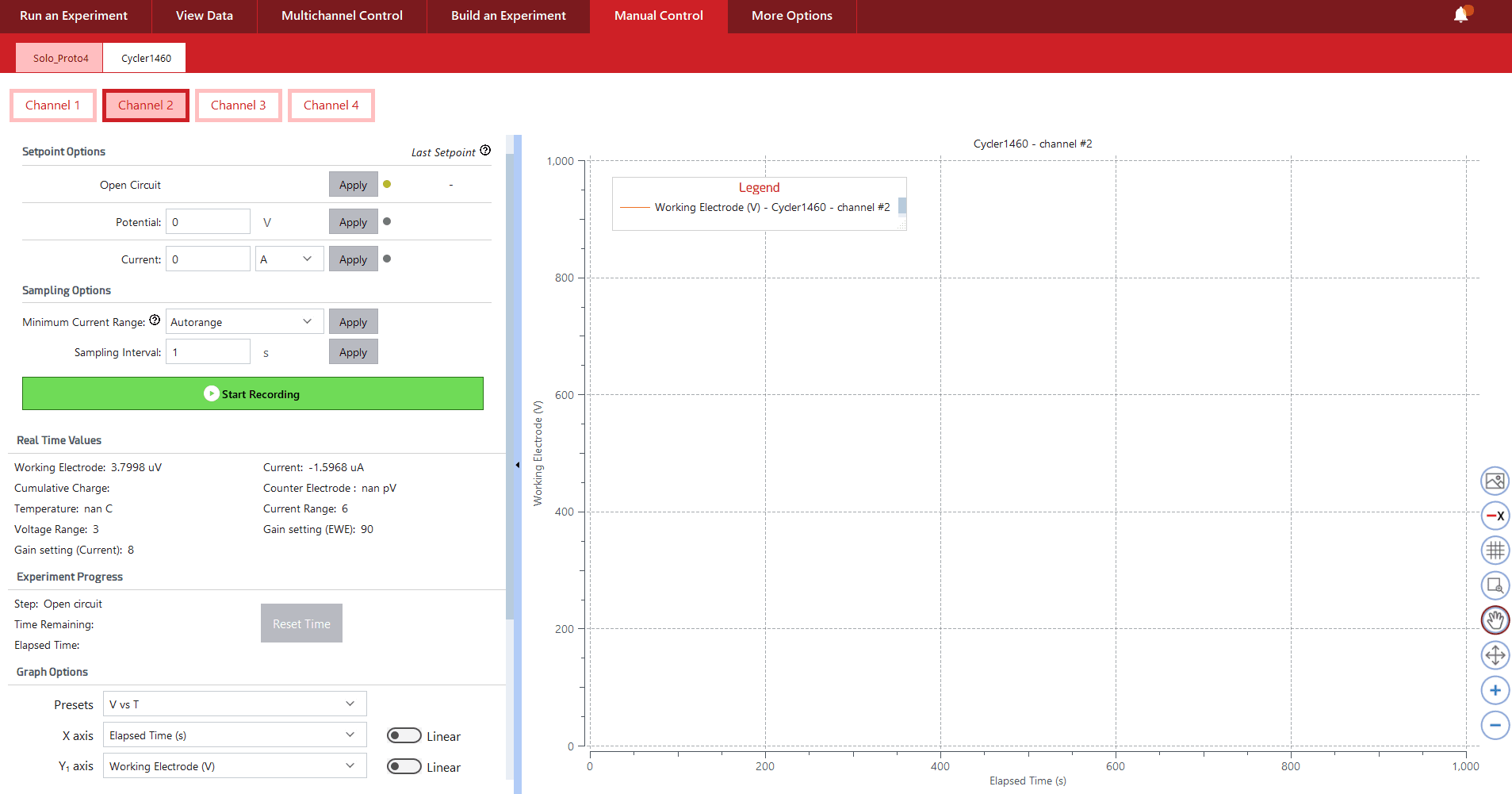
Task: Expand the Presets dropdown showing V vs T
Action: coord(235,704)
